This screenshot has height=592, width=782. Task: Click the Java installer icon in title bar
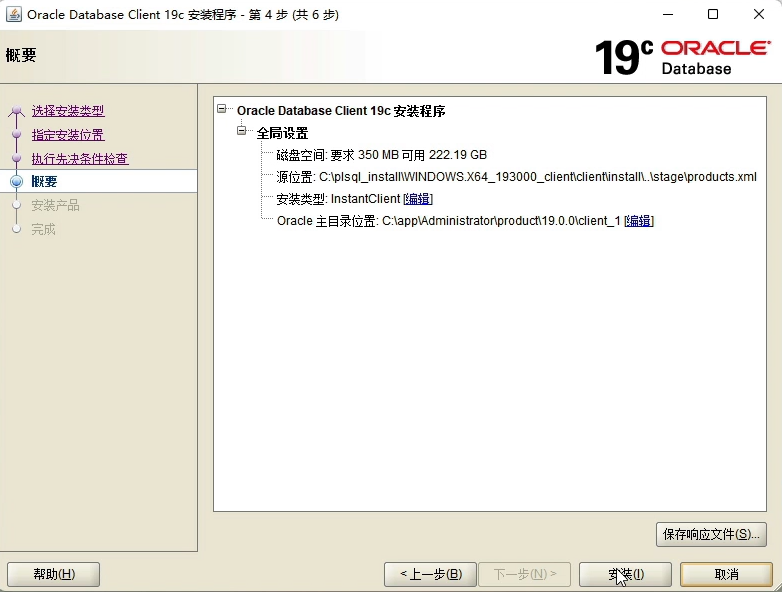(13, 14)
